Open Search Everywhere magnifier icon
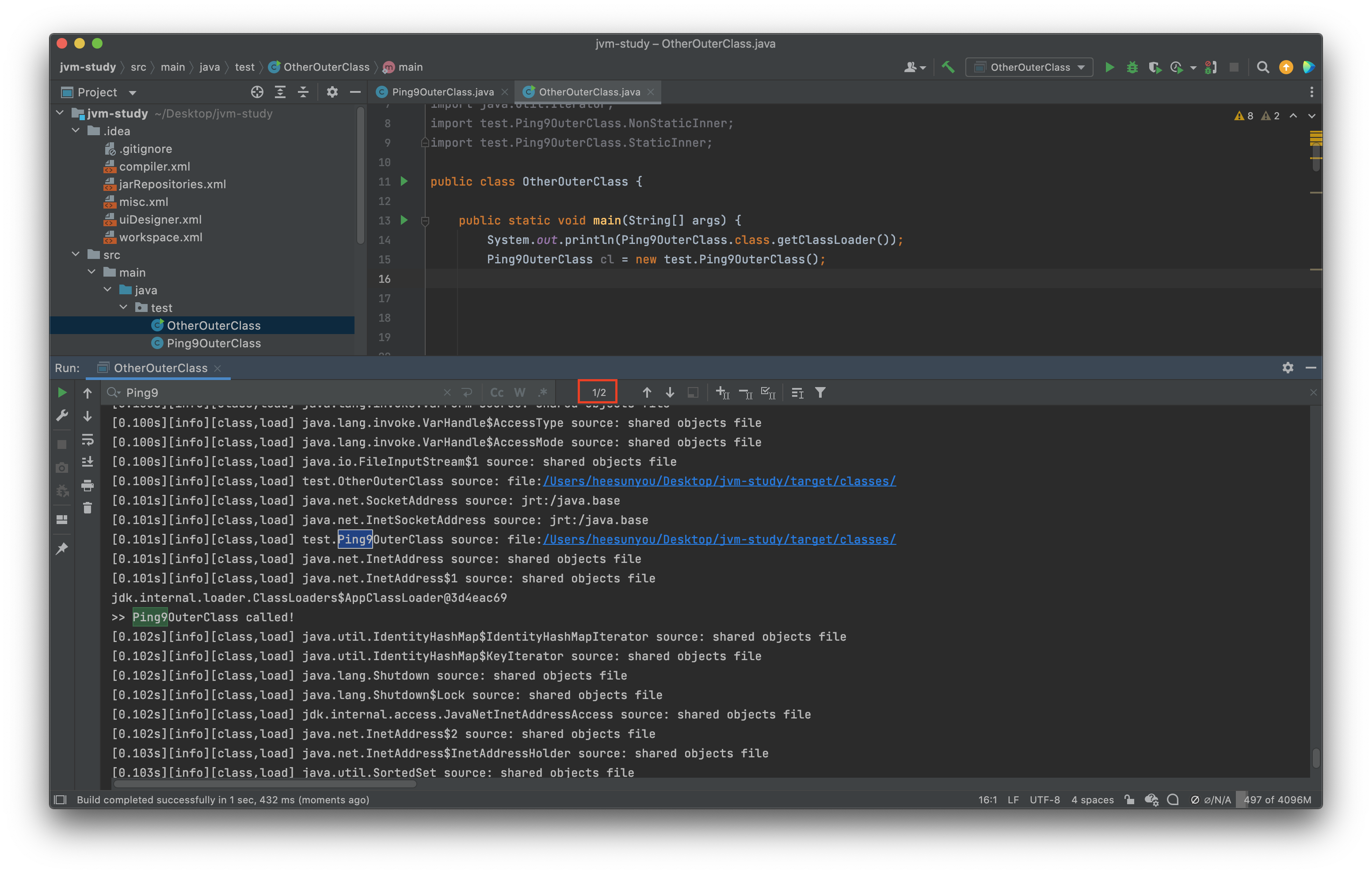The height and width of the screenshot is (874, 1372). (x=1263, y=67)
